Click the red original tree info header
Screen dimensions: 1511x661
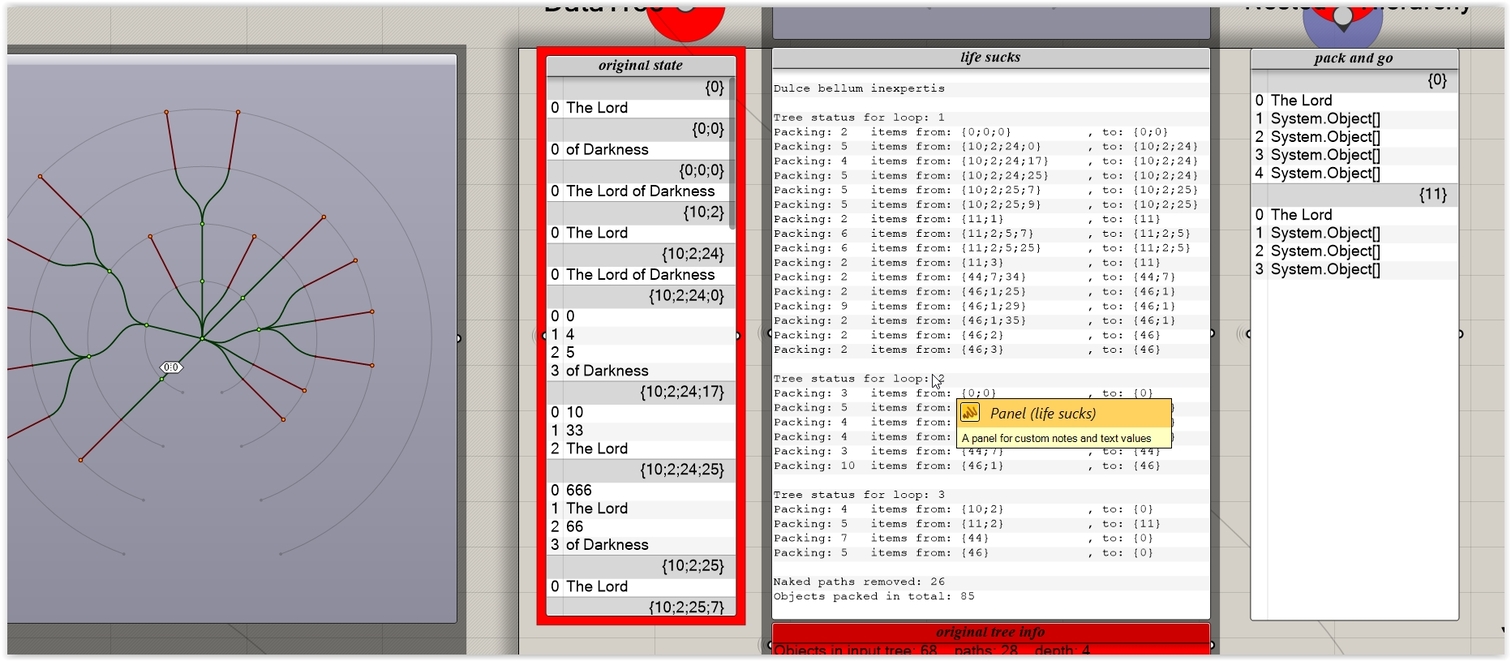pyautogui.click(x=989, y=632)
